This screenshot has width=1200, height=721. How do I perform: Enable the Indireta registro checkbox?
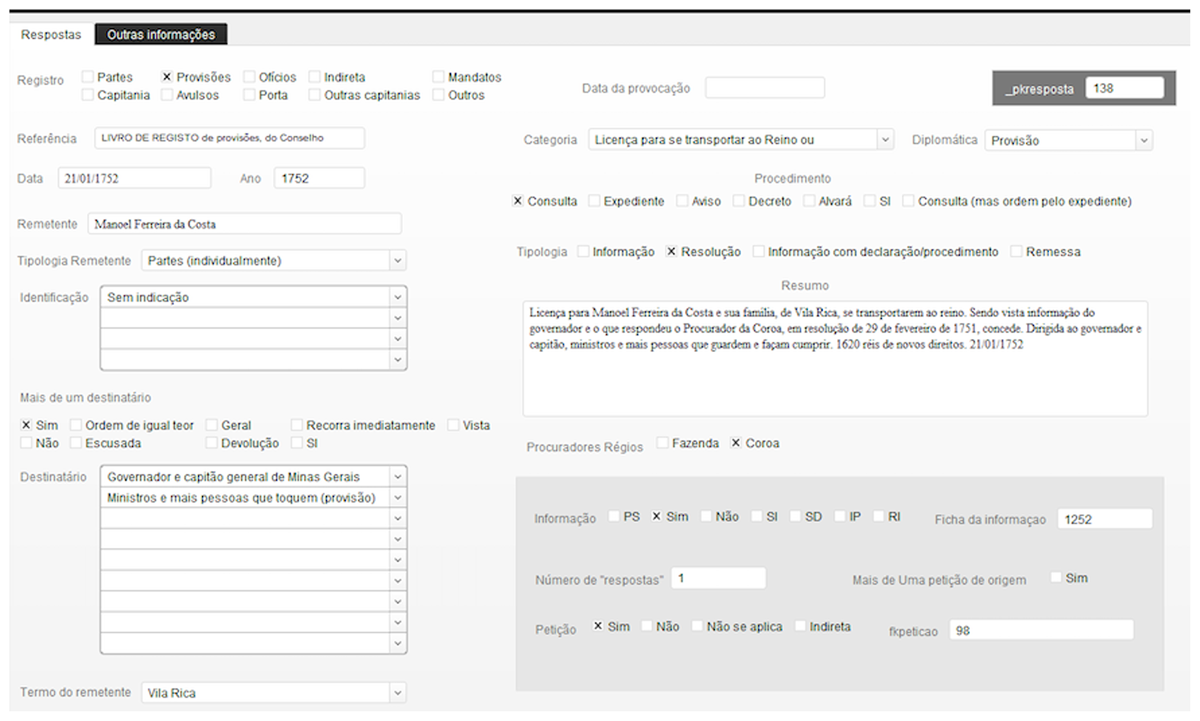click(315, 77)
